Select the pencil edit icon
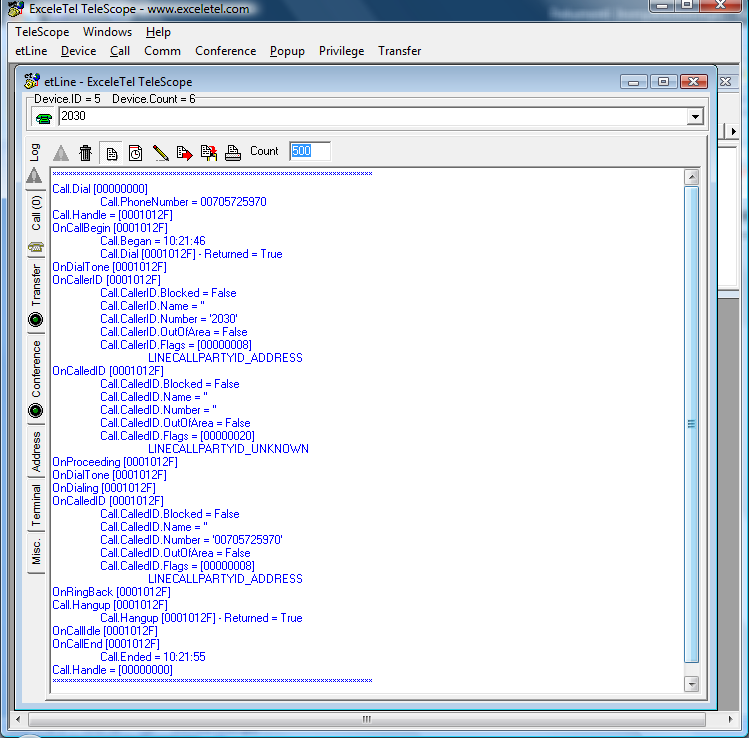This screenshot has height=738, width=749. [x=160, y=153]
